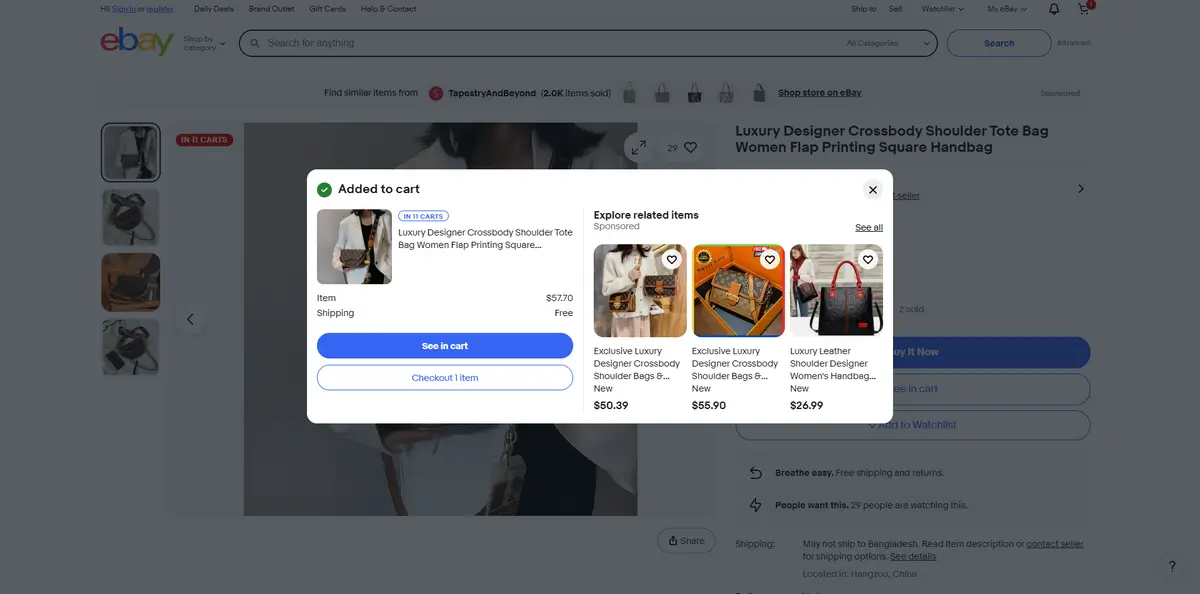Open the $55.90 related item image
1200x594 pixels.
coord(738,291)
